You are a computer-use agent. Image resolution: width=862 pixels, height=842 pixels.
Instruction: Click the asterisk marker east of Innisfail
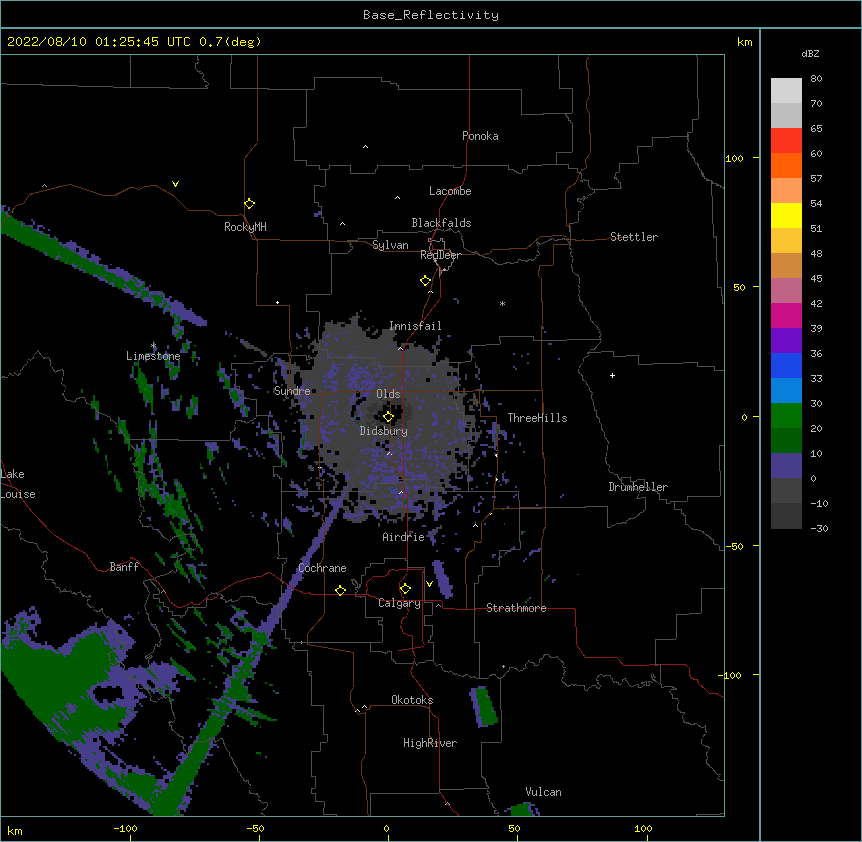pyautogui.click(x=502, y=303)
